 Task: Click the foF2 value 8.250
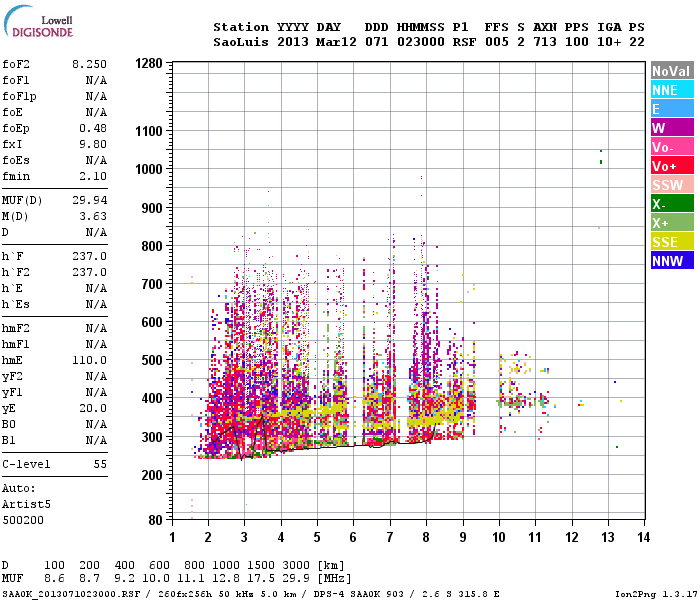(89, 64)
